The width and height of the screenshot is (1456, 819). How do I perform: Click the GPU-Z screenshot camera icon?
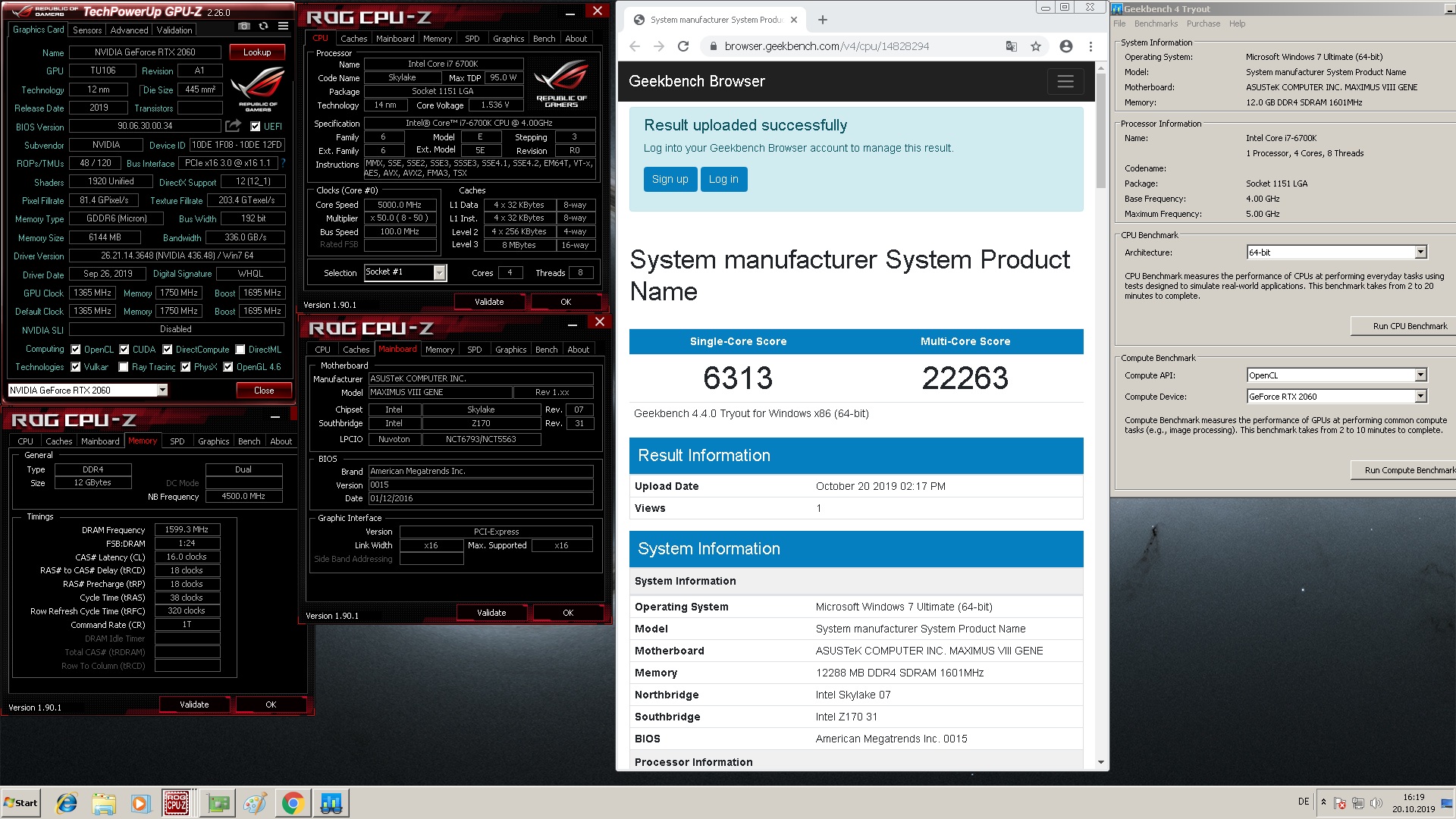click(243, 27)
